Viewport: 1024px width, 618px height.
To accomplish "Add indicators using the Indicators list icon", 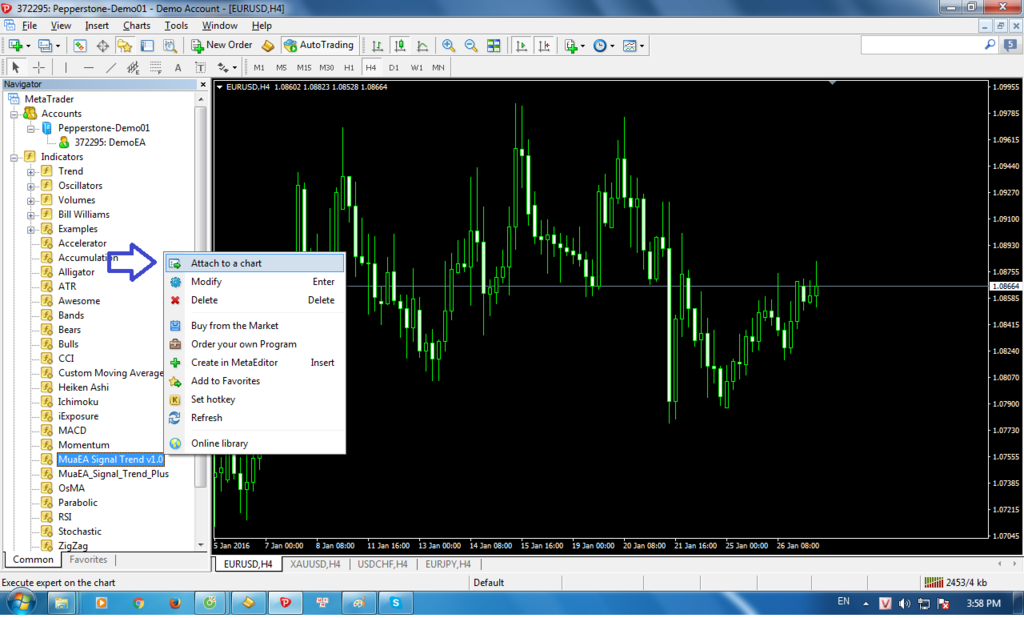I will click(x=571, y=45).
